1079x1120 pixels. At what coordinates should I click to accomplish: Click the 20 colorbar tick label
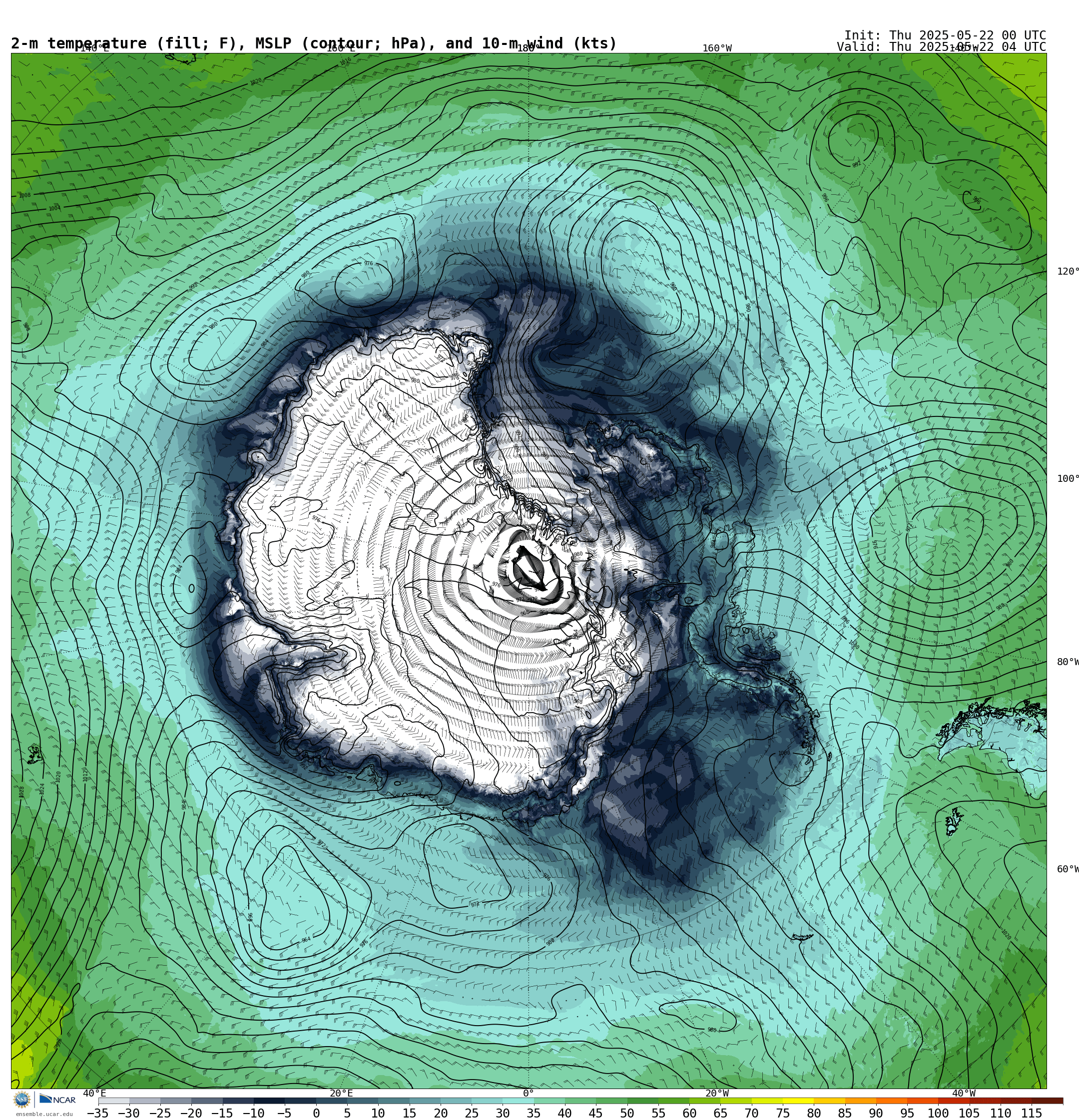440,1113
